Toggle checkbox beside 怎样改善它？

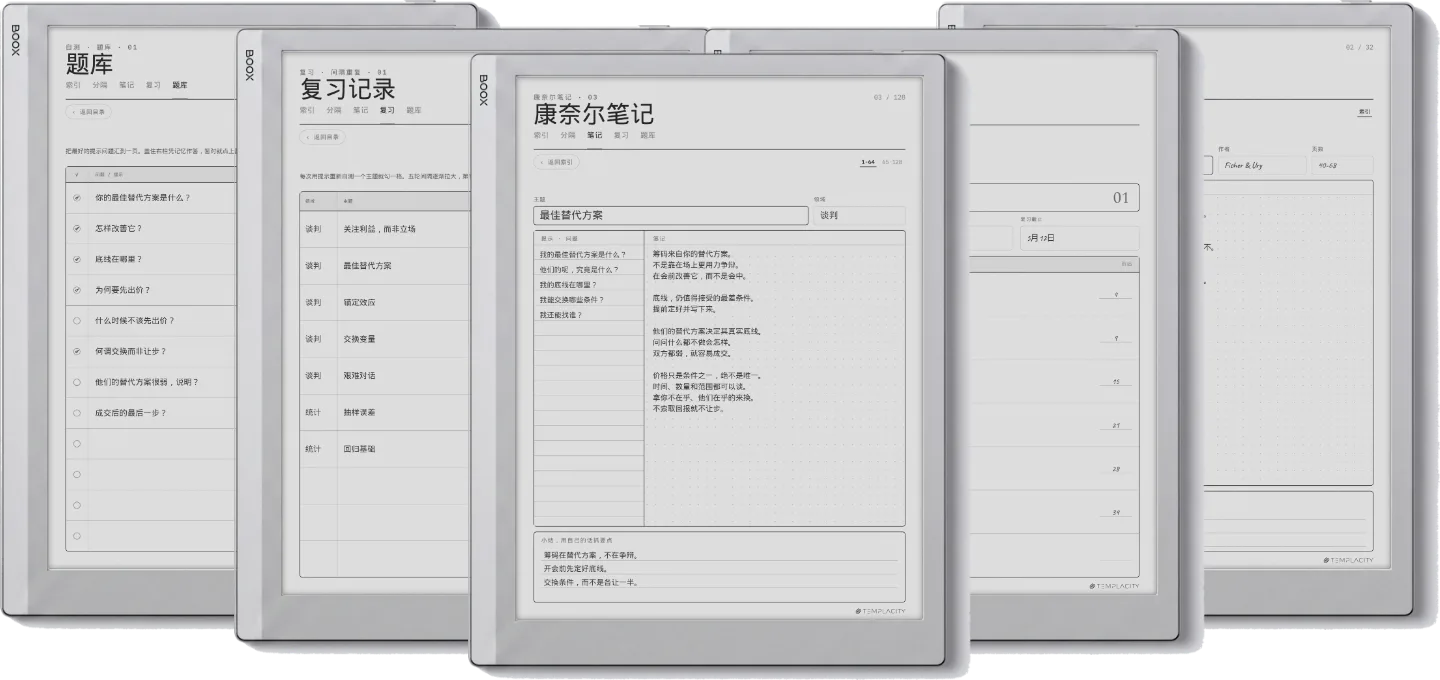(77, 229)
